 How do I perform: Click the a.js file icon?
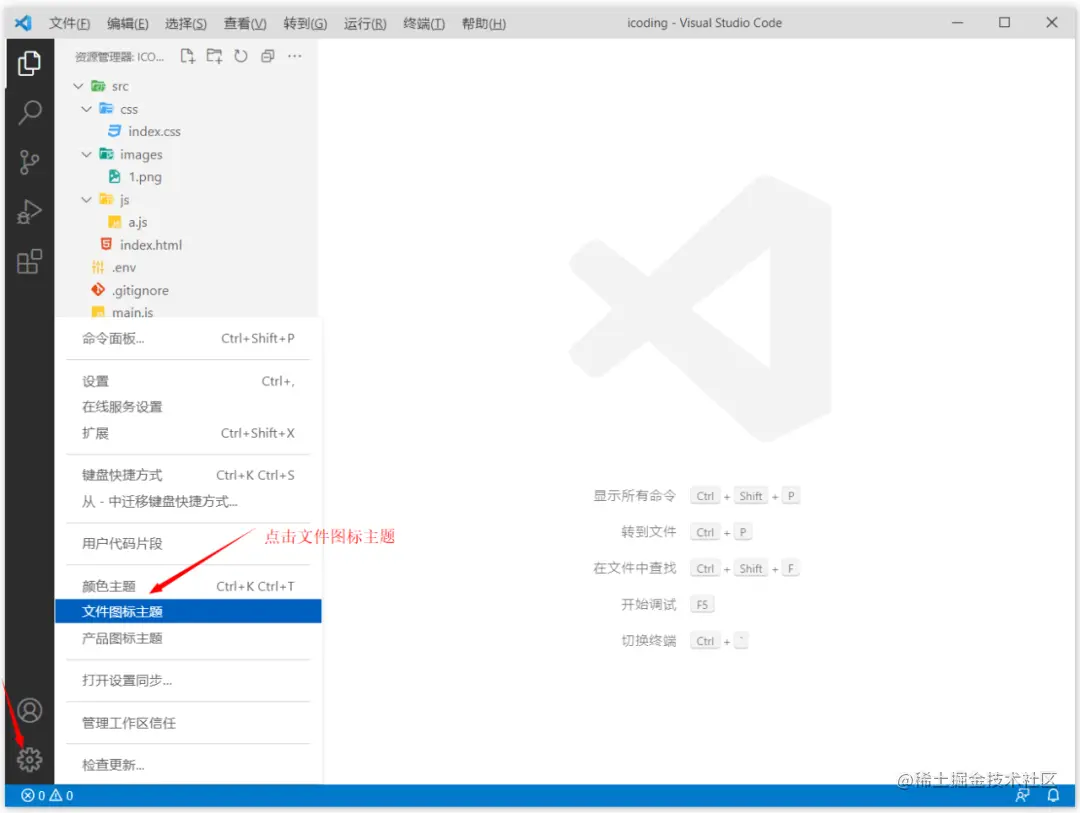[x=114, y=222]
